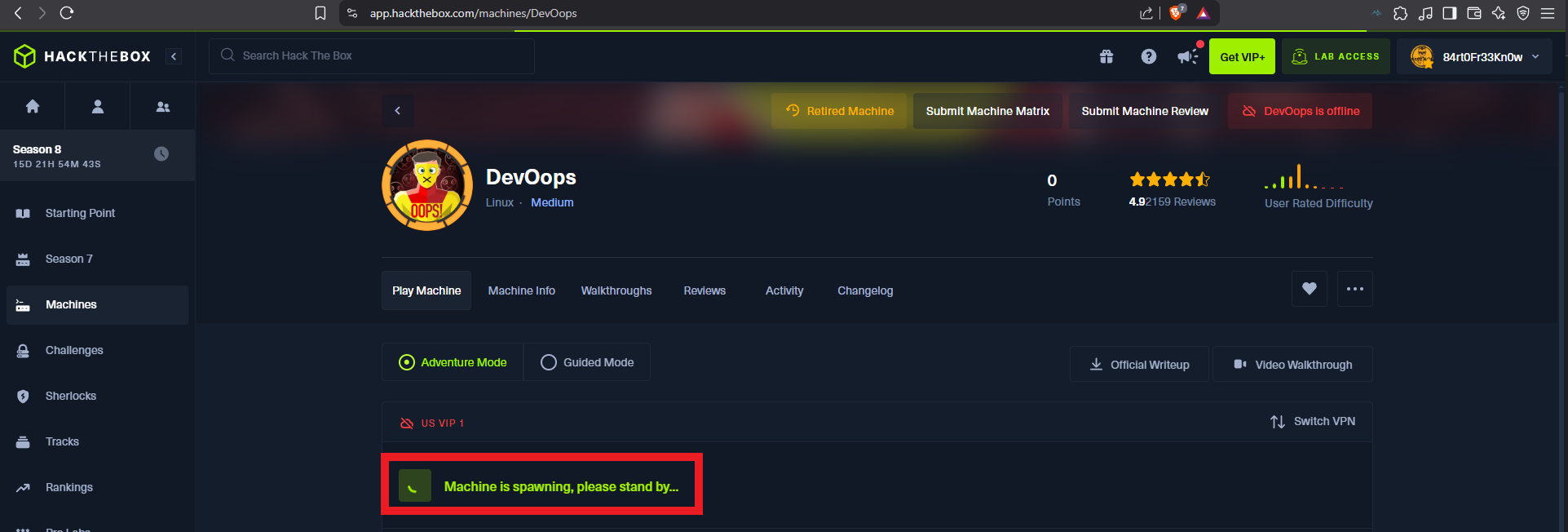Open the Activity tab

click(784, 290)
